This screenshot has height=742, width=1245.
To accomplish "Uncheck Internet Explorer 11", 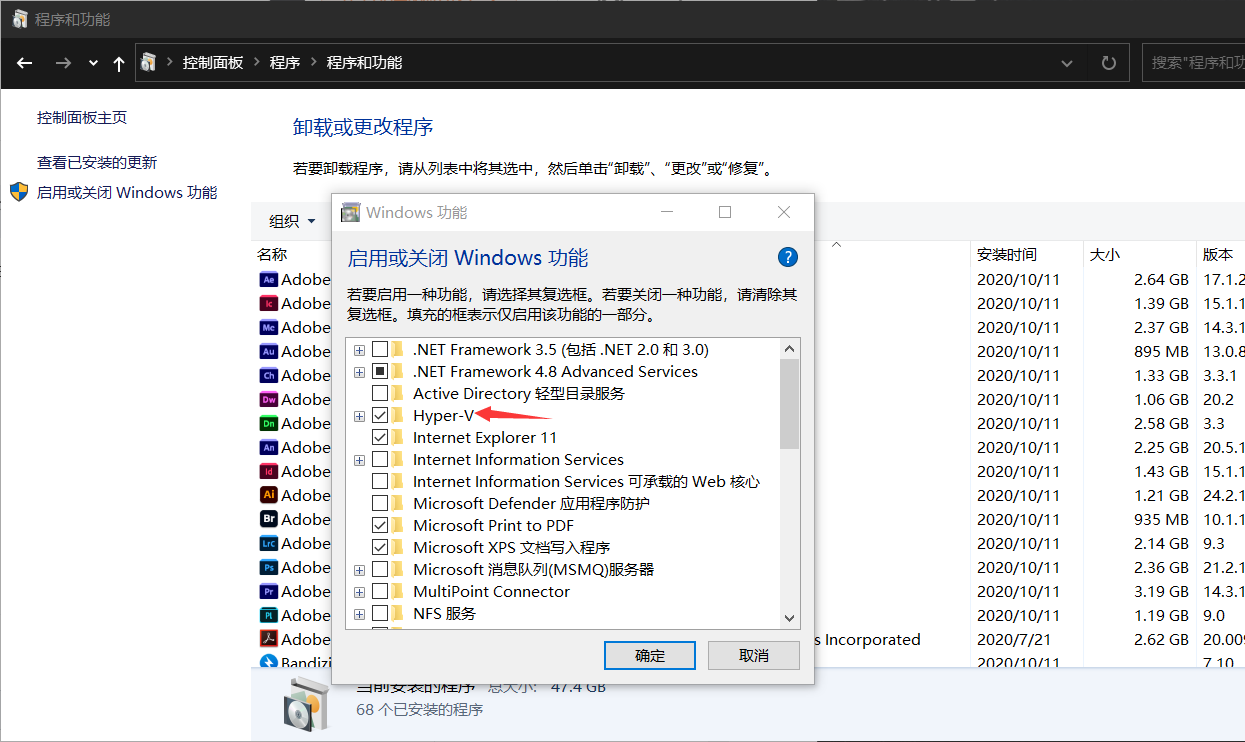I will pos(380,438).
